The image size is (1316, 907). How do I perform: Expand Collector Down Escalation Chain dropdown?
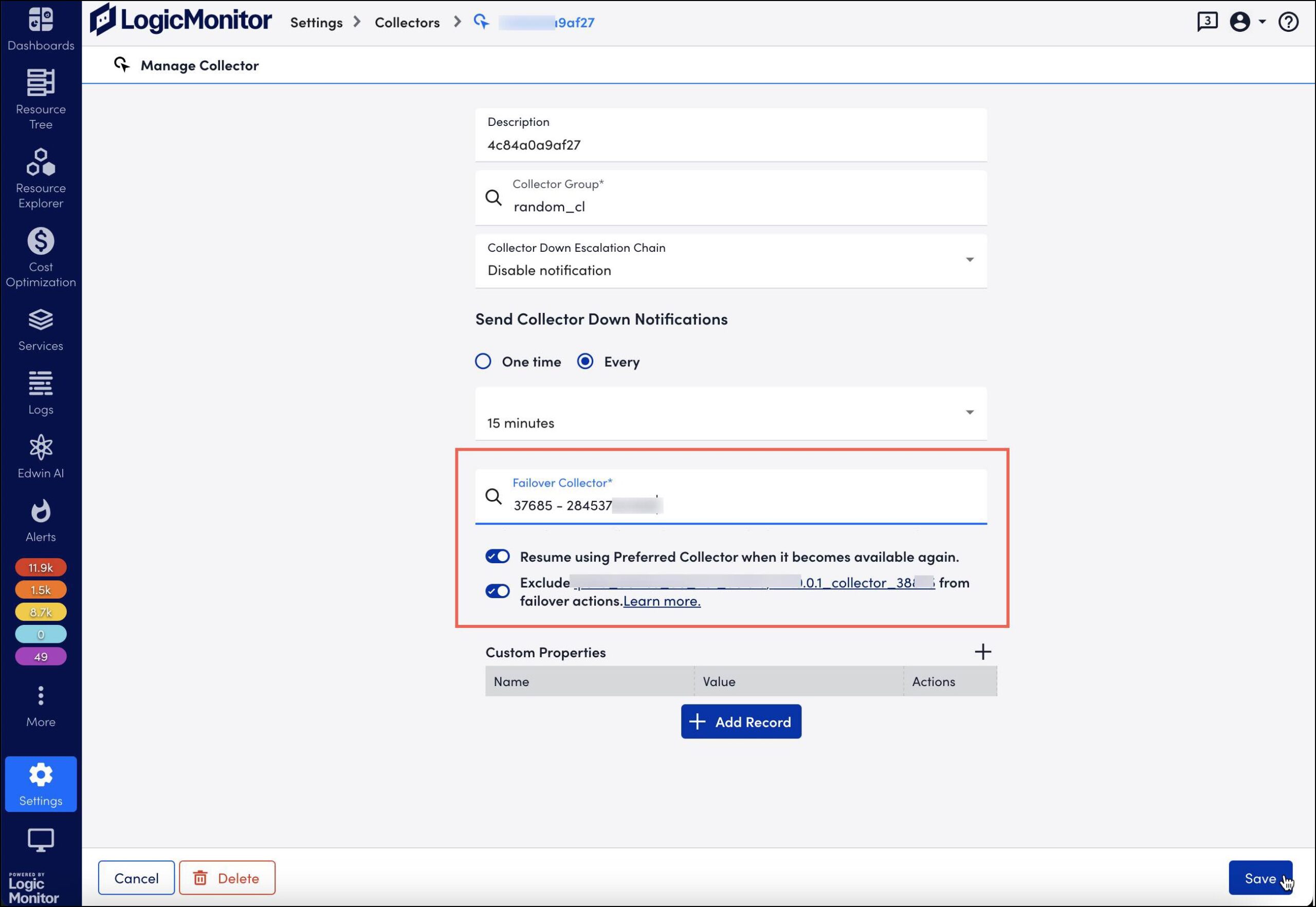tap(969, 260)
